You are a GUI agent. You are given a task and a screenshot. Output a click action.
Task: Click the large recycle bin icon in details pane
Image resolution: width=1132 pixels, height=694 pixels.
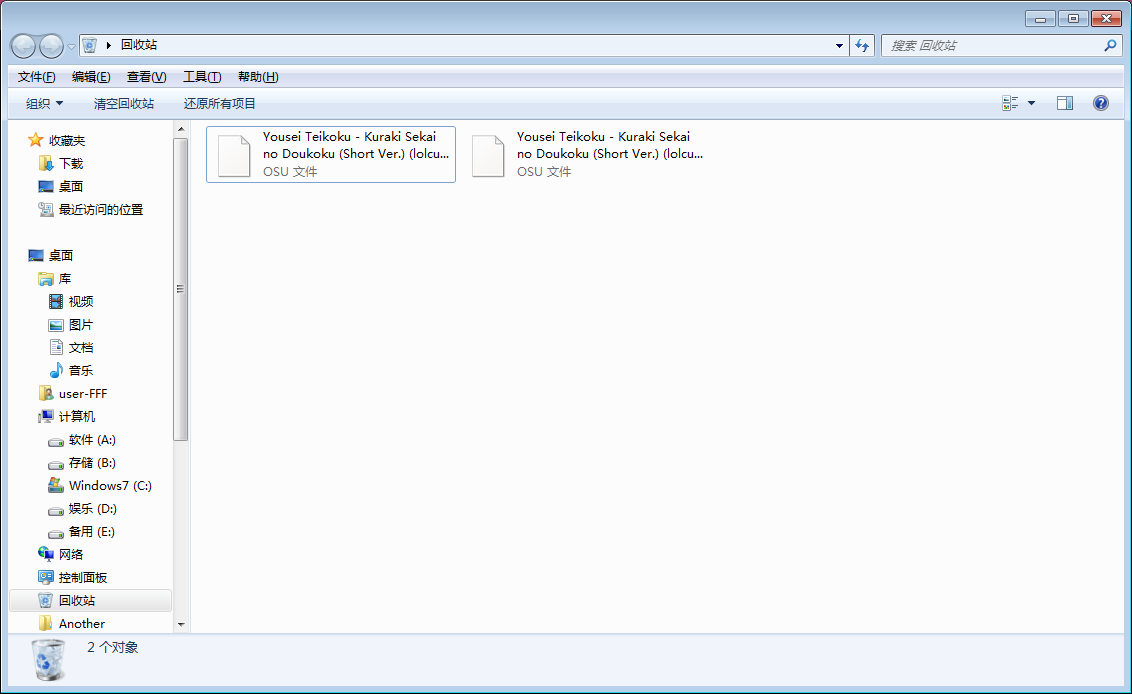point(48,659)
